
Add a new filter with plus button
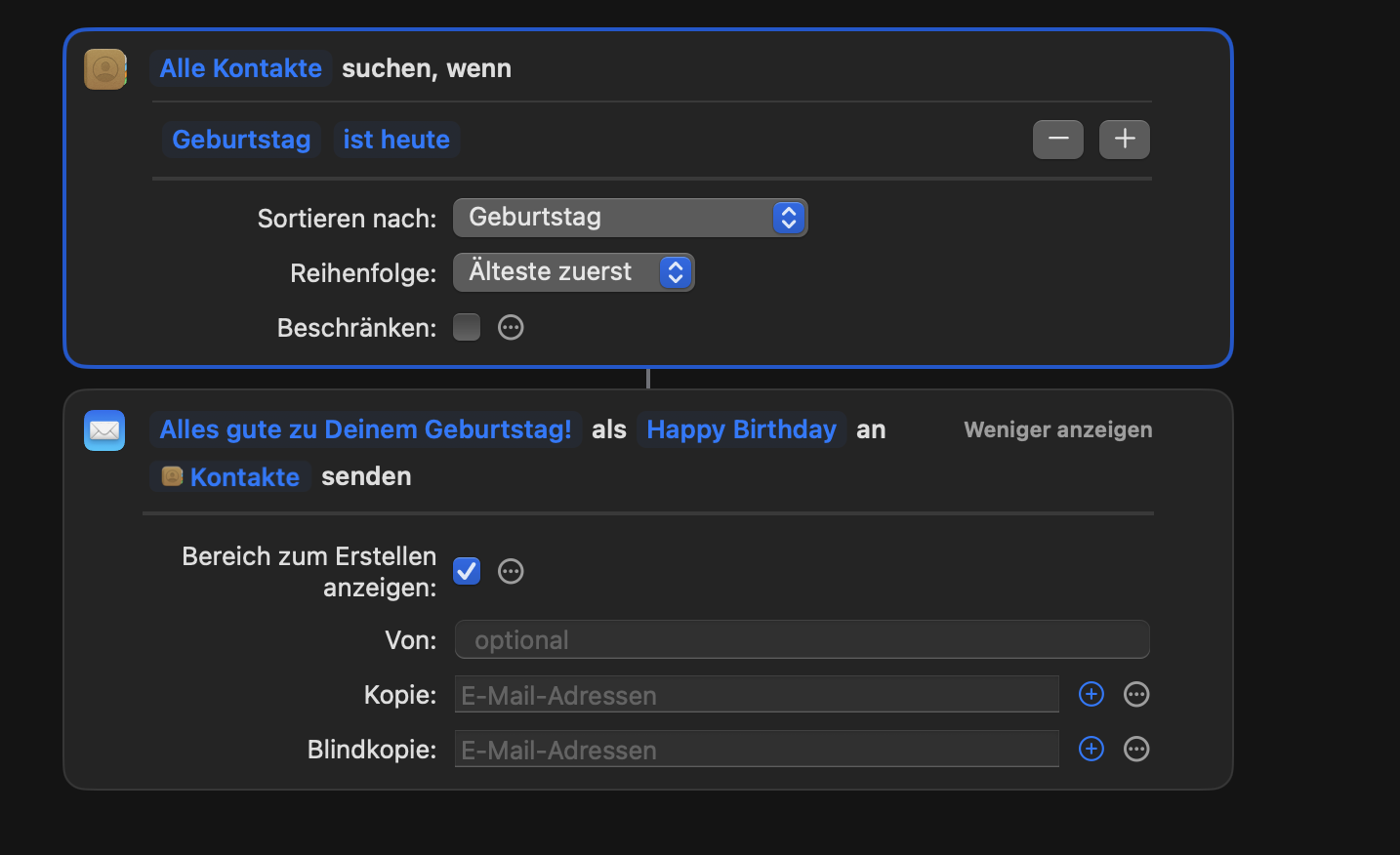[x=1124, y=140]
